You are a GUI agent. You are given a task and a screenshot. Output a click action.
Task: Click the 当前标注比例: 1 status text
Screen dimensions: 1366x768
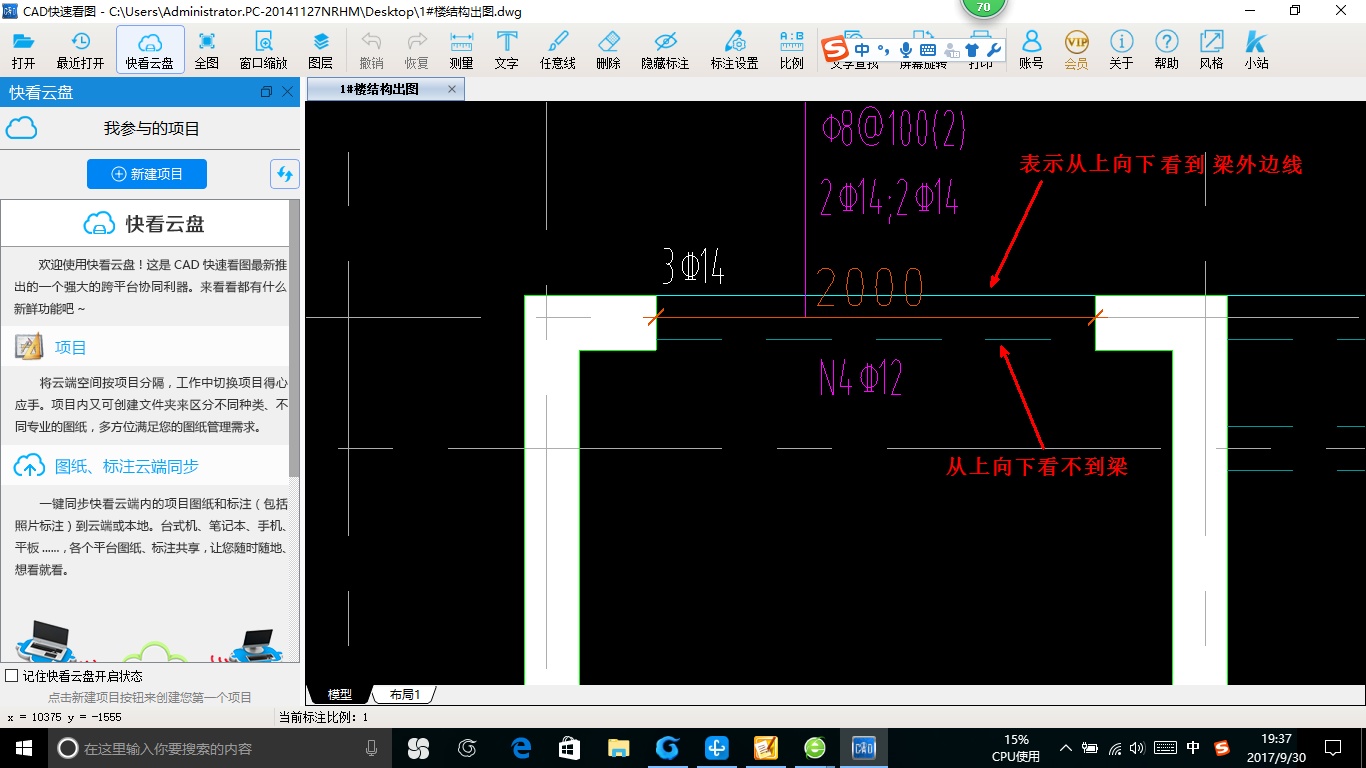point(323,717)
